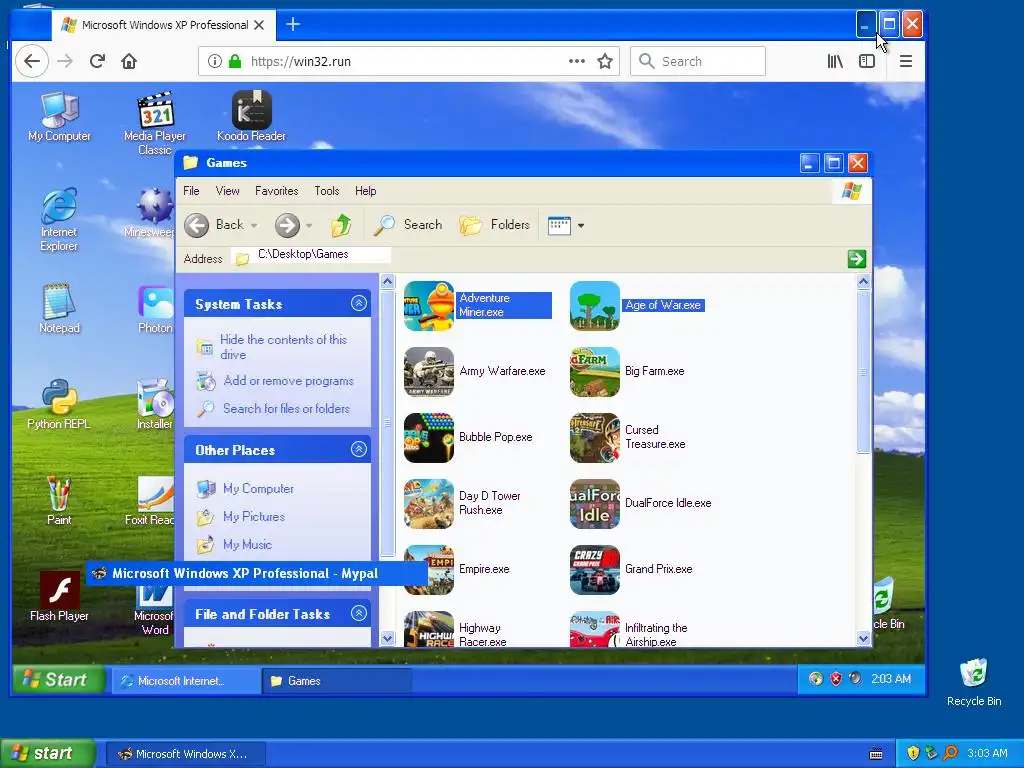
Task: Open Notepad from the desktop
Action: (59, 309)
